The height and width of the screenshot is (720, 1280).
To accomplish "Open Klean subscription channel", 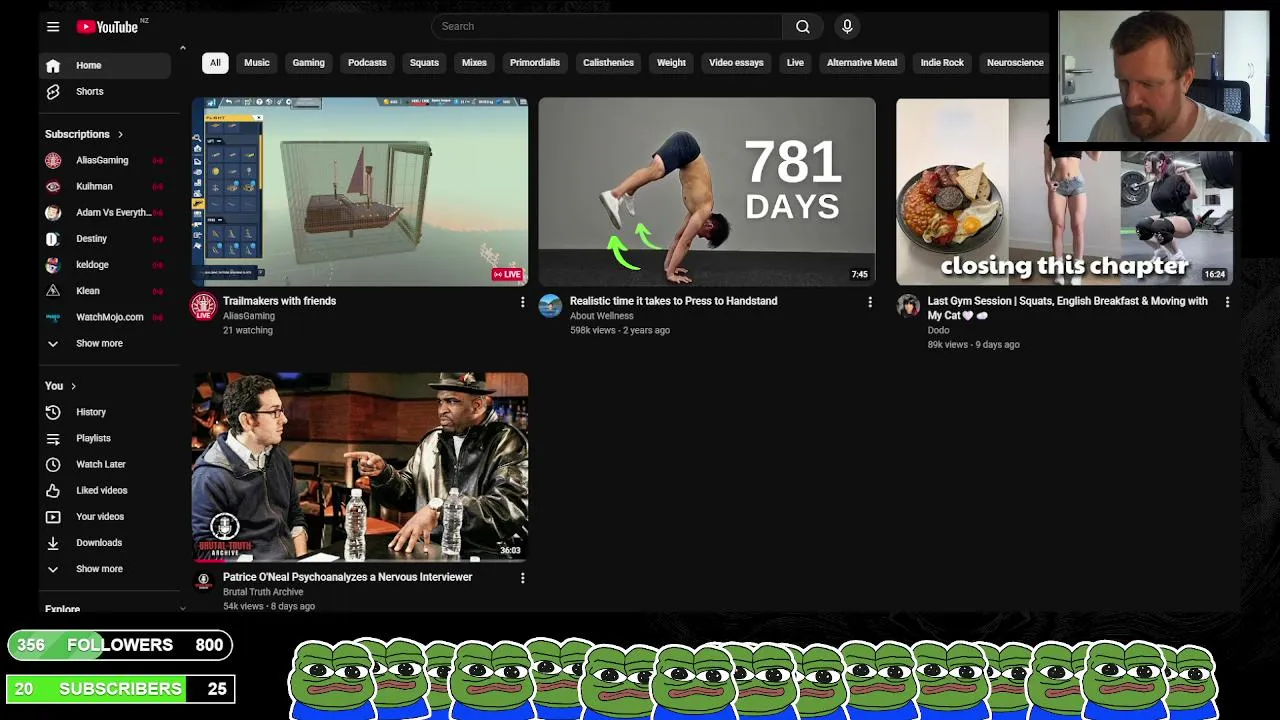I will click(x=105, y=290).
